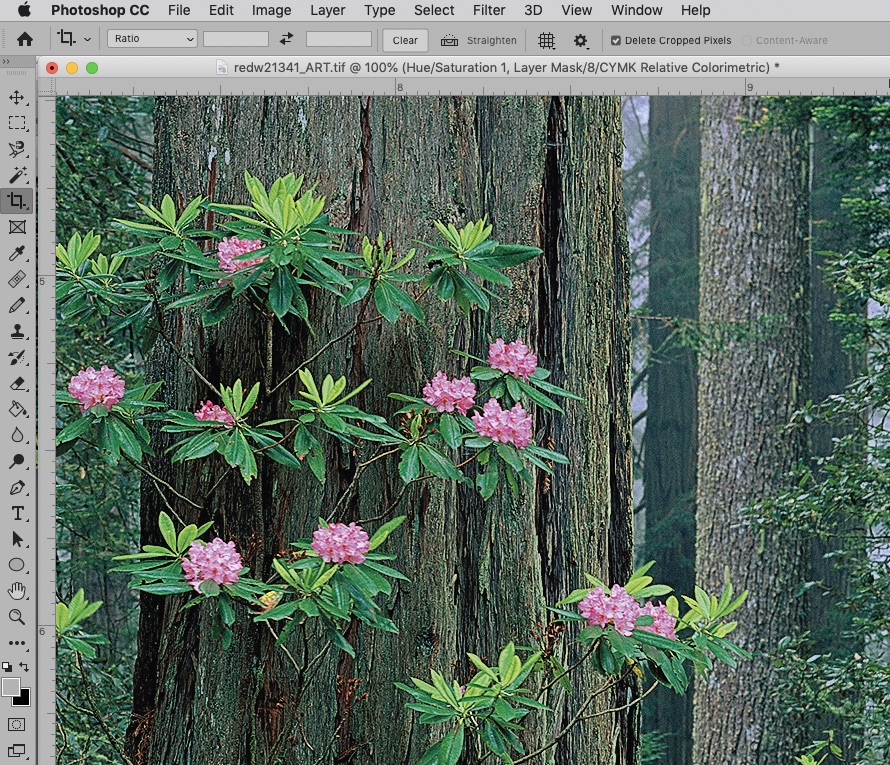The height and width of the screenshot is (765, 890).
Task: Open the crop overlay grid options
Action: click(546, 40)
